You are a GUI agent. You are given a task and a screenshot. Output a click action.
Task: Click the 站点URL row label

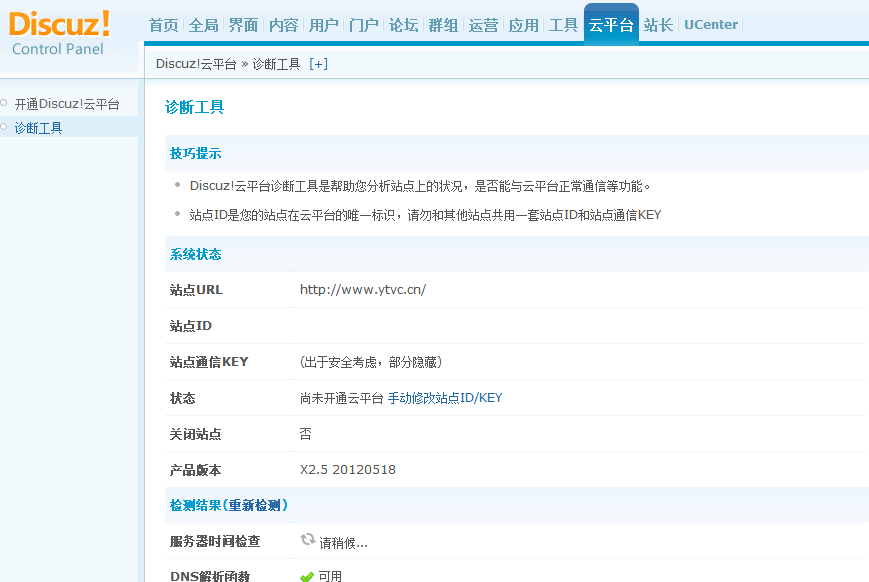[x=196, y=290]
